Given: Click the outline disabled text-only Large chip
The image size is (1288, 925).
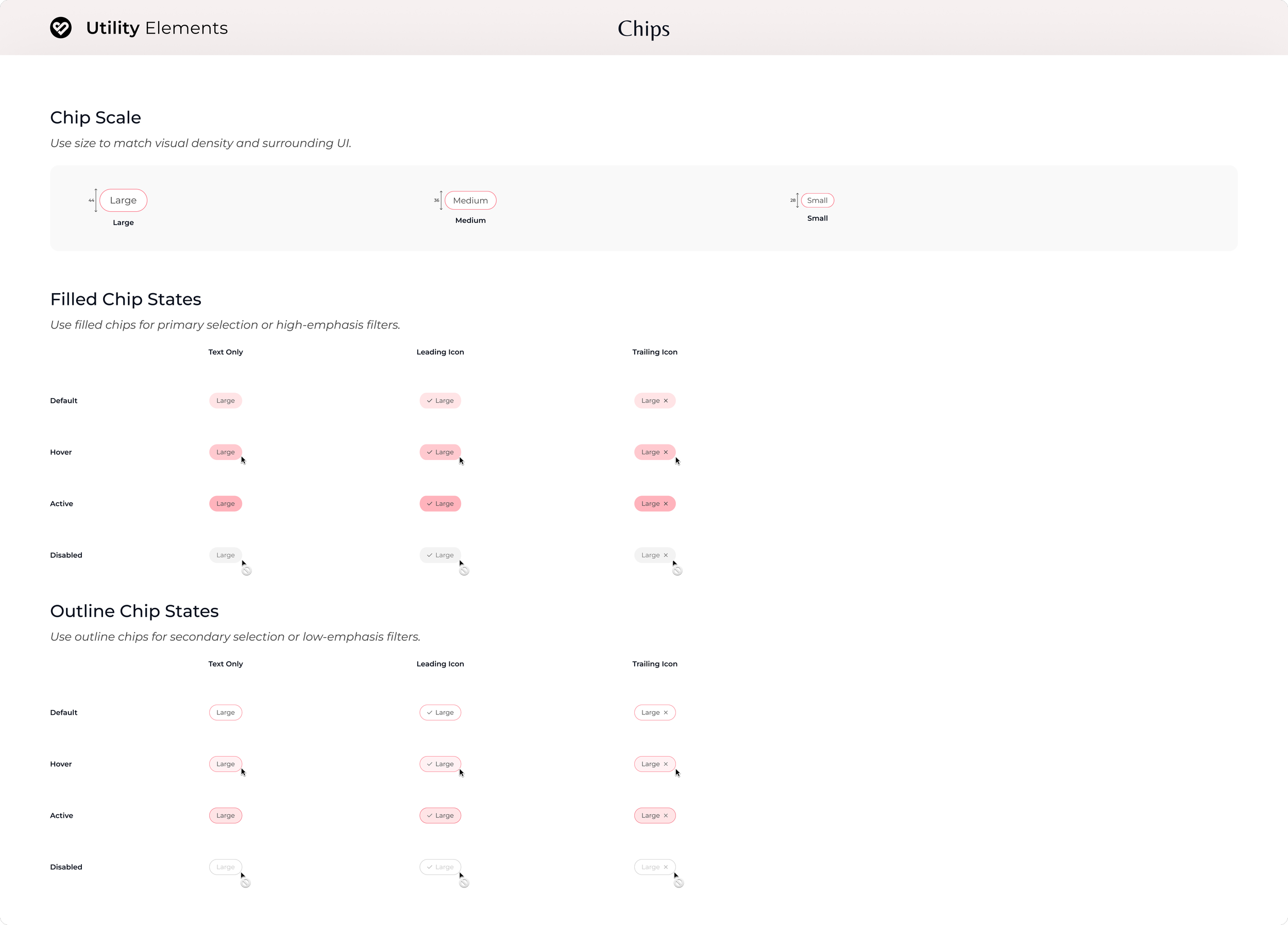Looking at the screenshot, I should pos(226,867).
